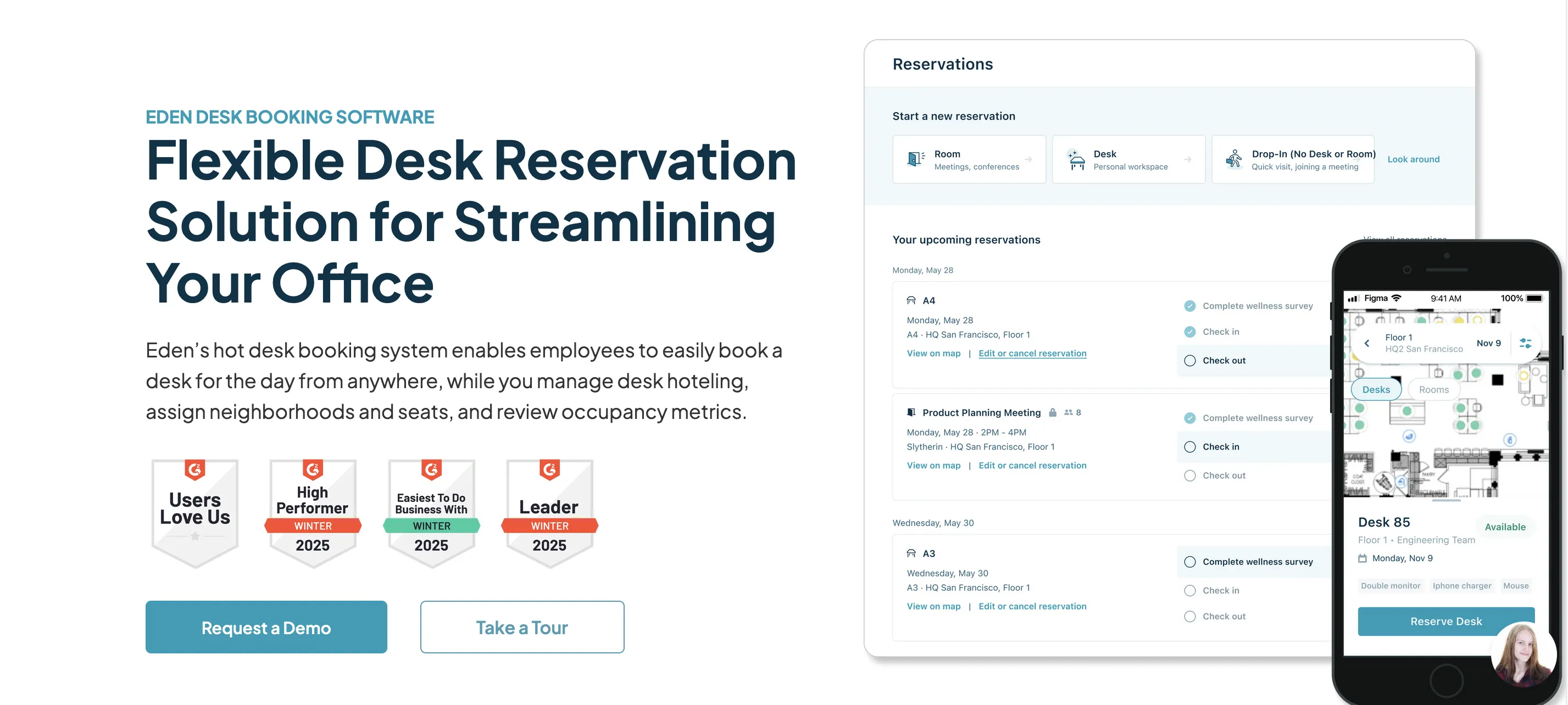The width and height of the screenshot is (1568, 705).
Task: Mark Check out for the A4 reservation
Action: (1189, 360)
